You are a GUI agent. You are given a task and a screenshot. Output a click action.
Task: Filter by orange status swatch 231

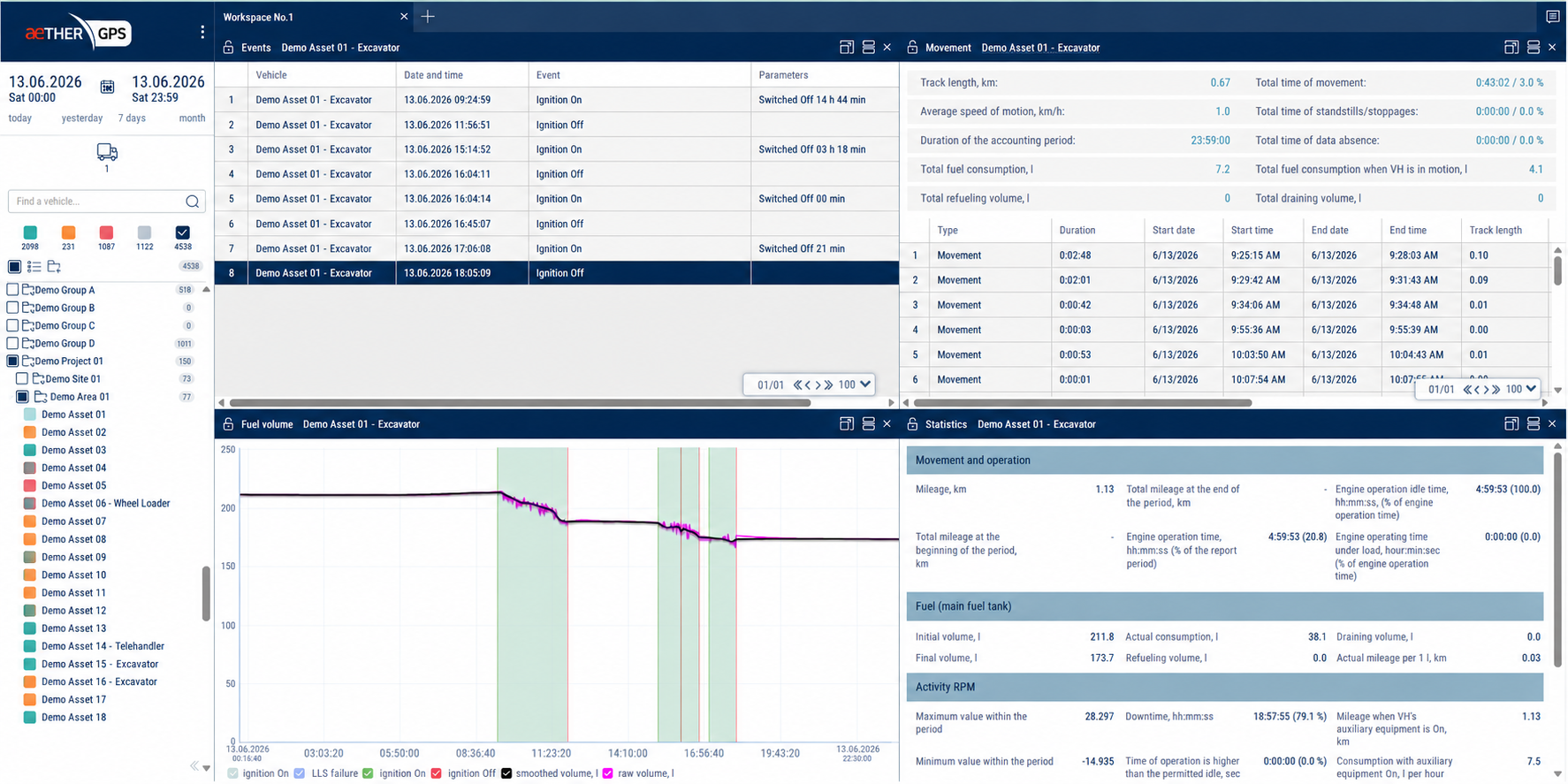click(x=68, y=232)
